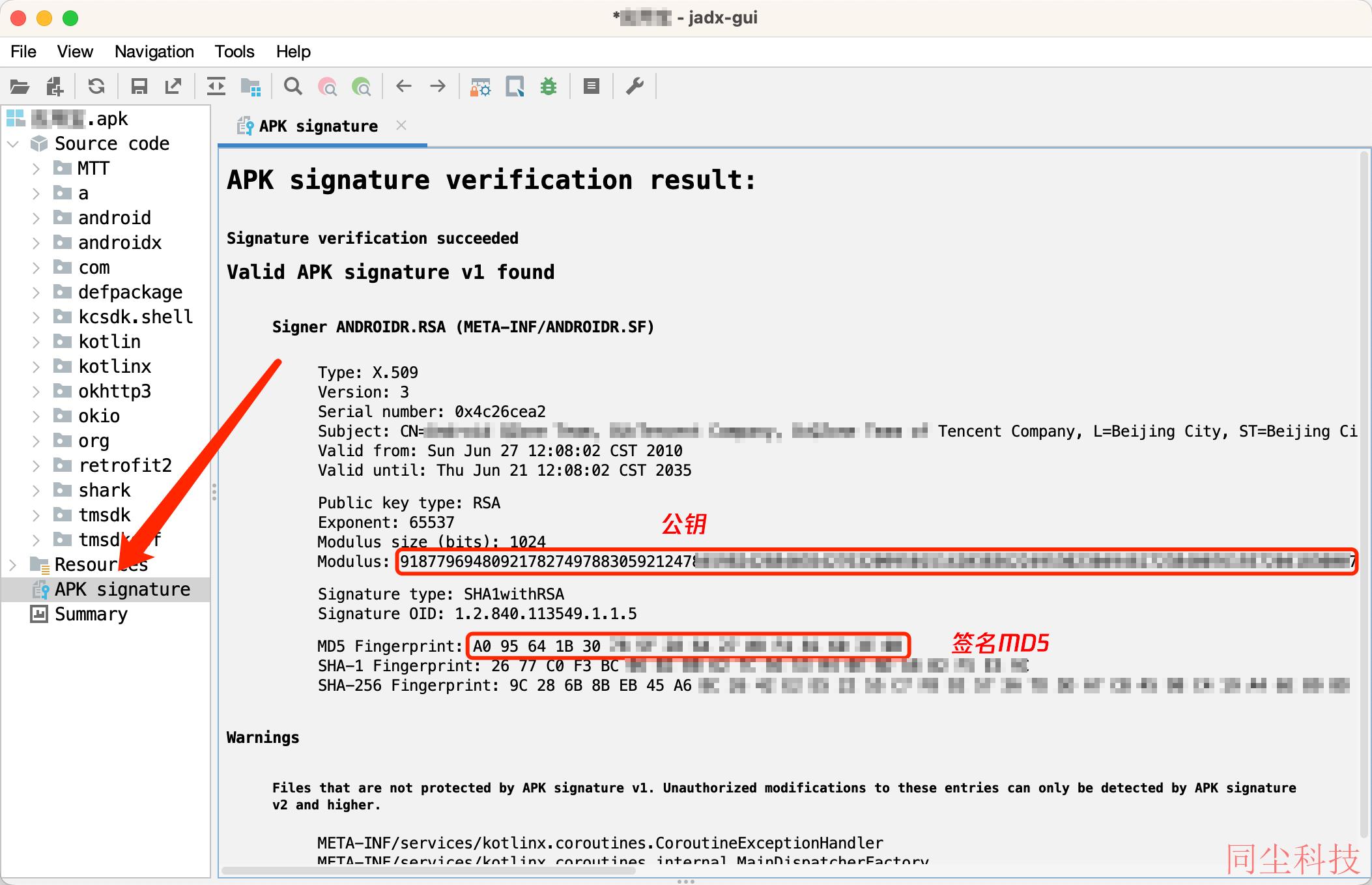Image resolution: width=1372 pixels, height=885 pixels.
Task: Click the View menu in menu bar
Action: pos(76,51)
